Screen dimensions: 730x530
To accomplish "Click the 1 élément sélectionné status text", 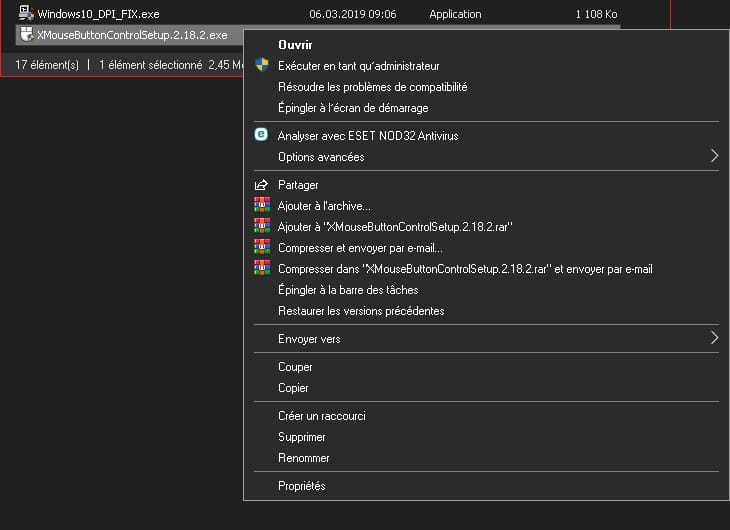I will (x=150, y=65).
